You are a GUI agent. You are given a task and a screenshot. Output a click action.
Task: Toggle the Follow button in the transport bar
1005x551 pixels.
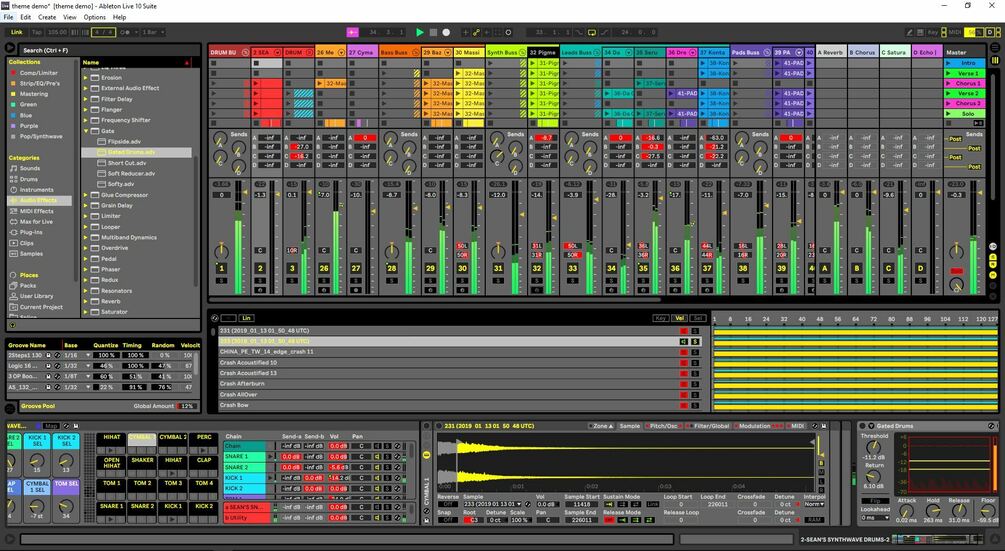coord(353,32)
